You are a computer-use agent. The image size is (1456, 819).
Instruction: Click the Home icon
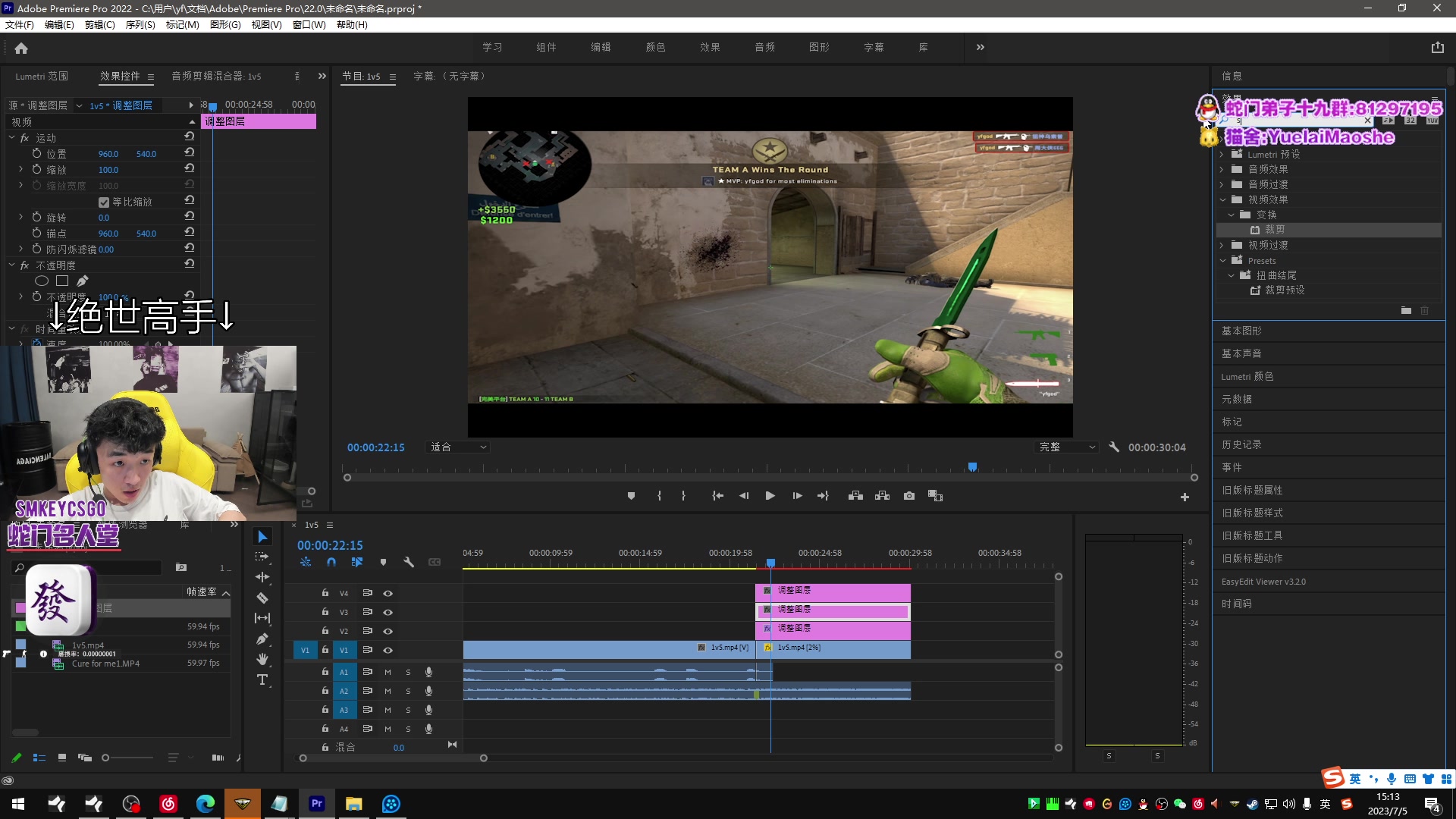tap(21, 48)
